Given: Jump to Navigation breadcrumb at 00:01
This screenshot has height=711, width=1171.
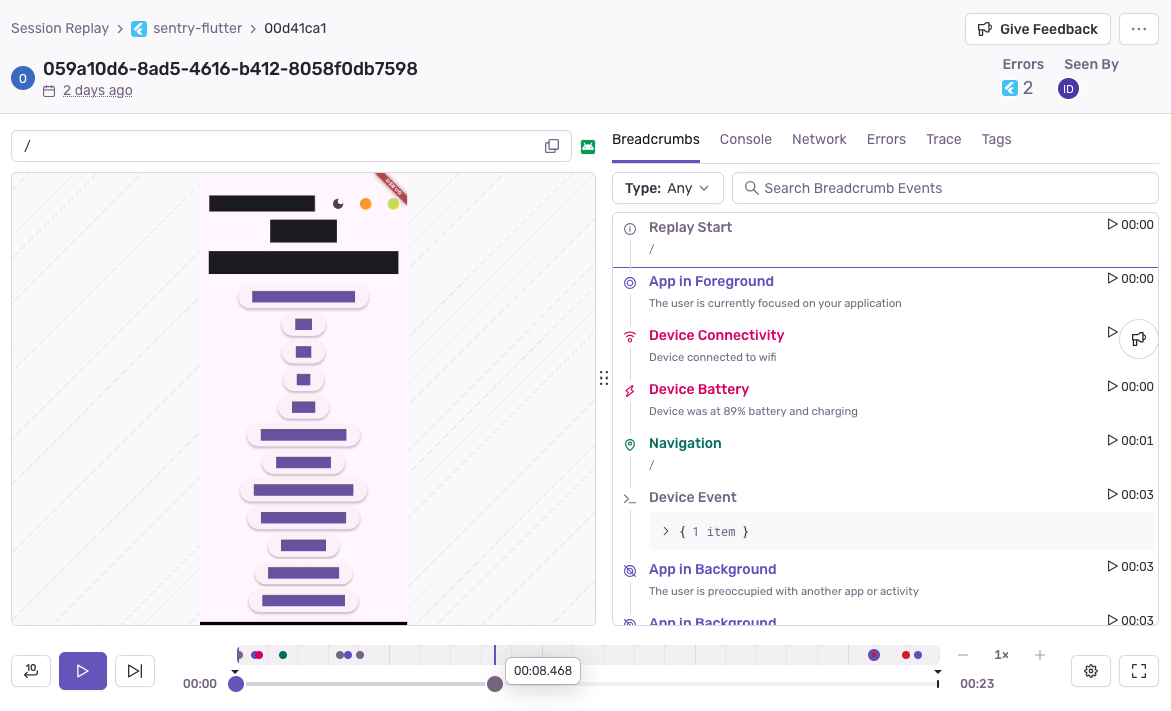Looking at the screenshot, I should click(1130, 441).
